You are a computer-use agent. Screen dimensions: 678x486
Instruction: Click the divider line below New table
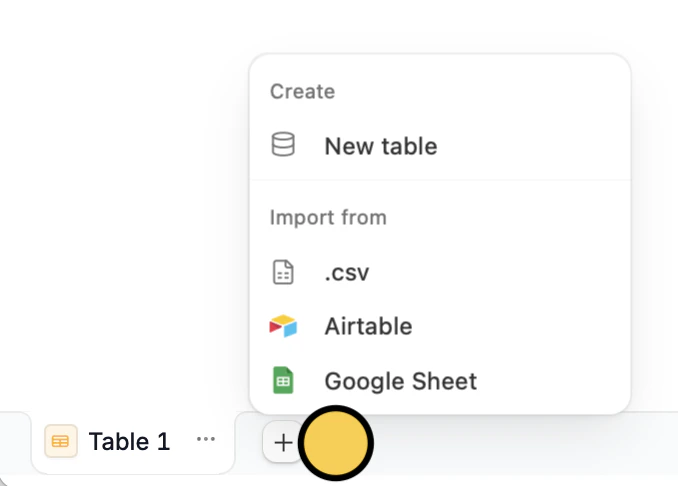(440, 179)
